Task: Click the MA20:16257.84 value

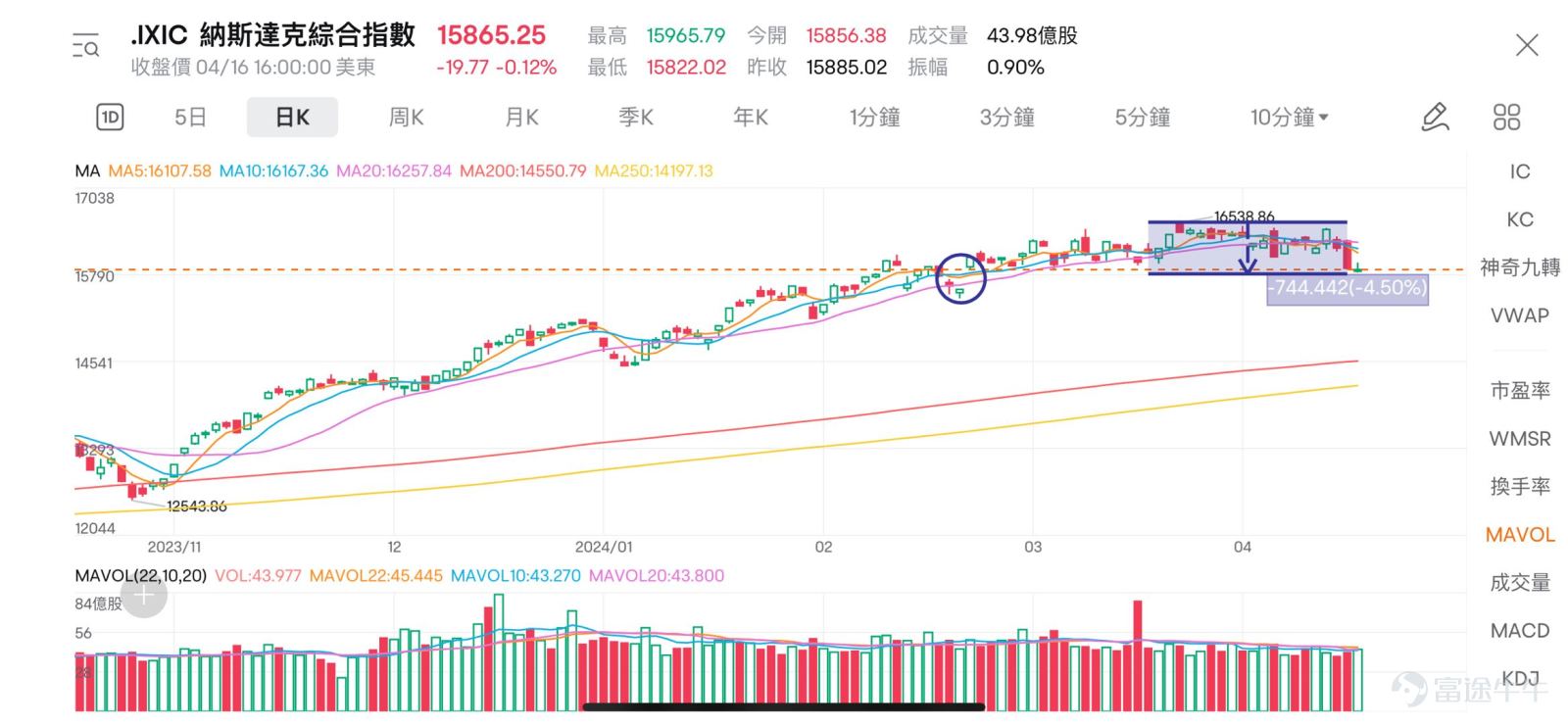Action: pyautogui.click(x=394, y=170)
